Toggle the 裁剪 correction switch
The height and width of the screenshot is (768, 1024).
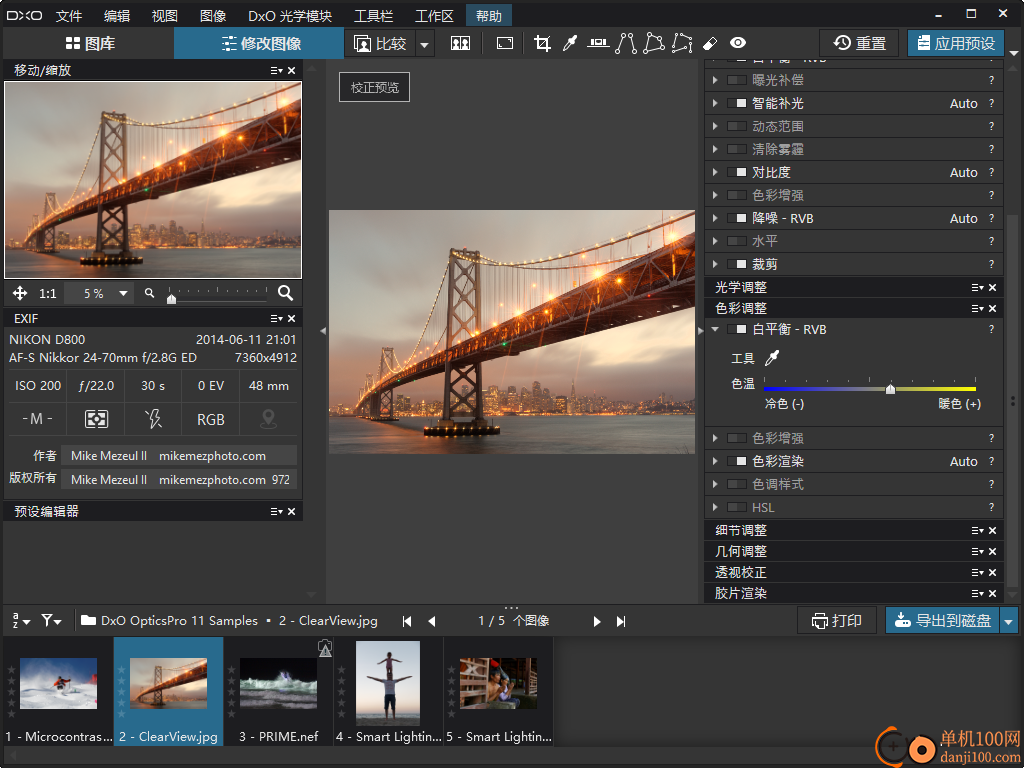[737, 264]
